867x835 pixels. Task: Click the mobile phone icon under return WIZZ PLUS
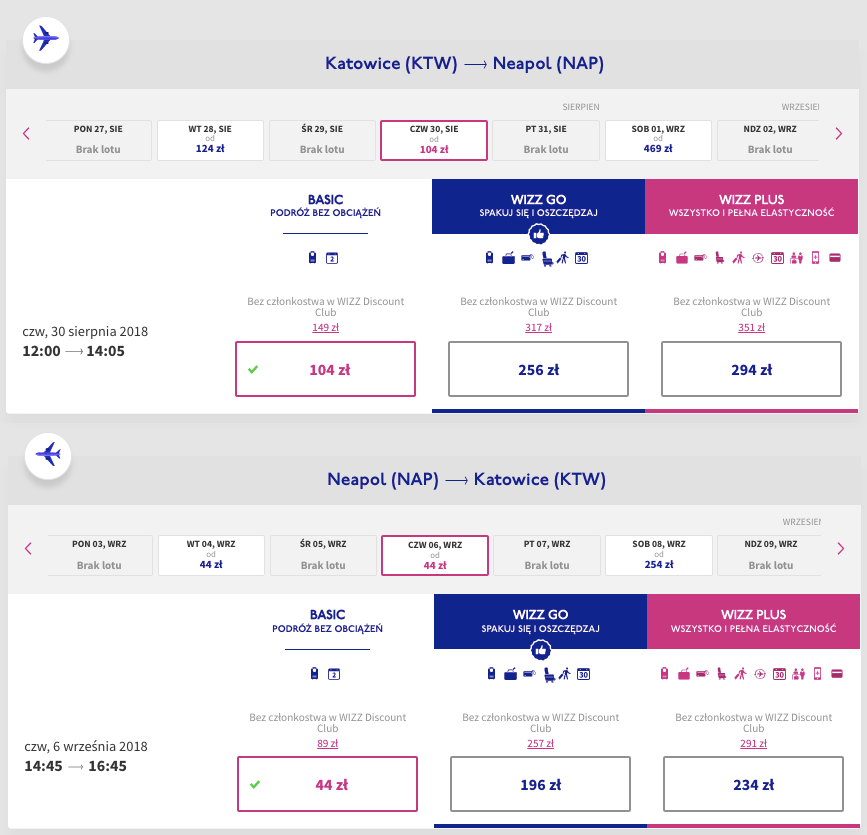click(818, 674)
